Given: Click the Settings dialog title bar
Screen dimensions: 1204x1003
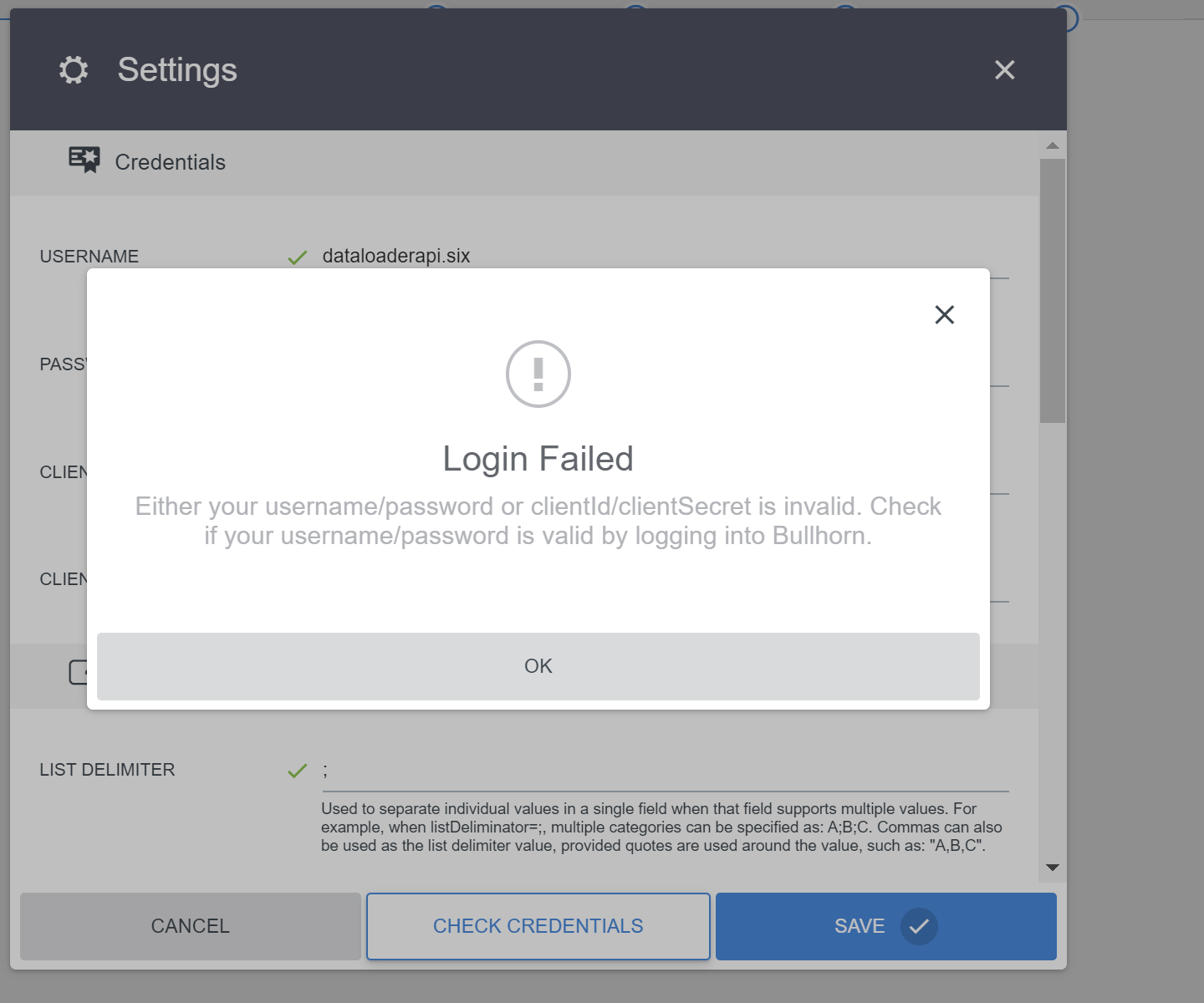Looking at the screenshot, I should point(535,70).
